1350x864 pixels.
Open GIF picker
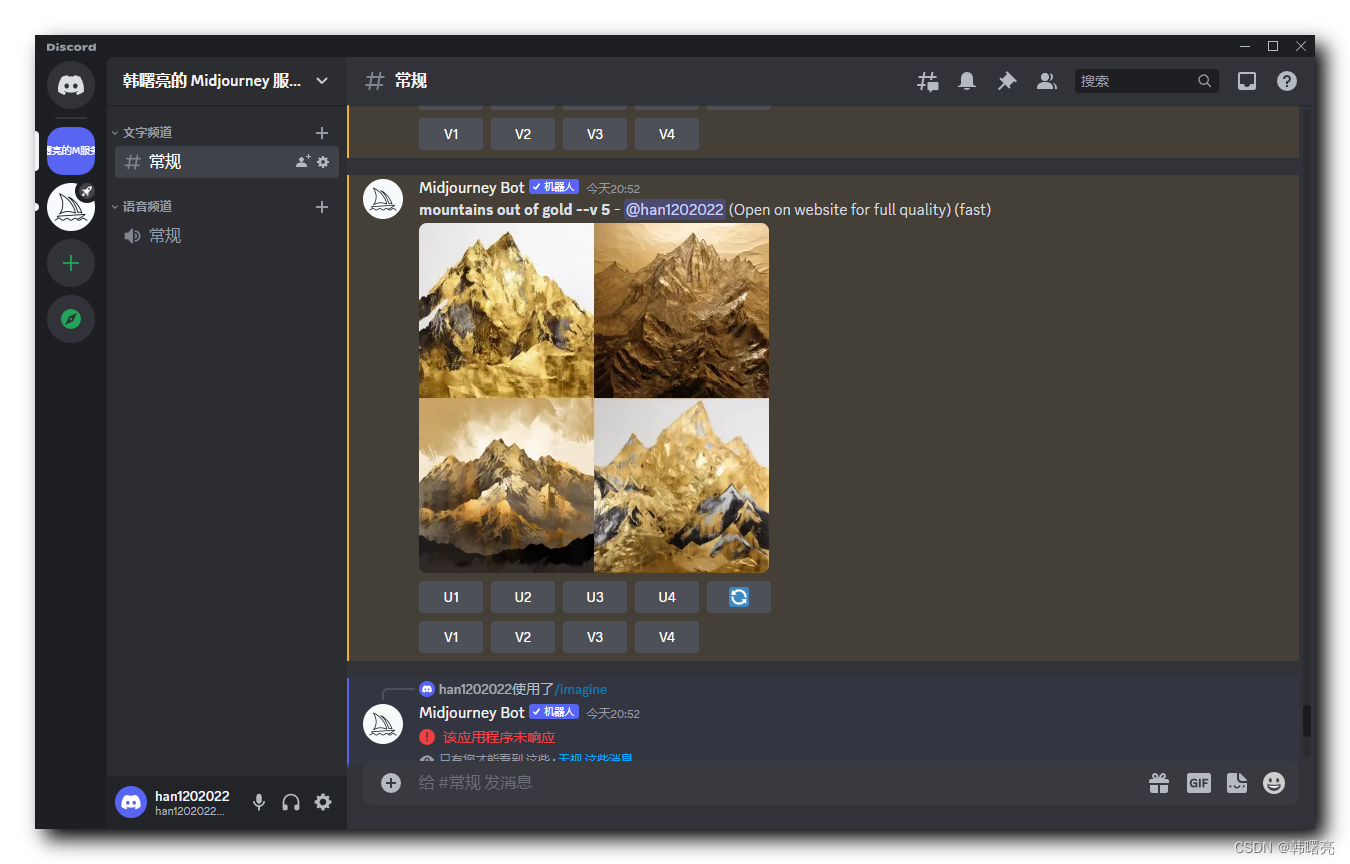coord(1199,783)
